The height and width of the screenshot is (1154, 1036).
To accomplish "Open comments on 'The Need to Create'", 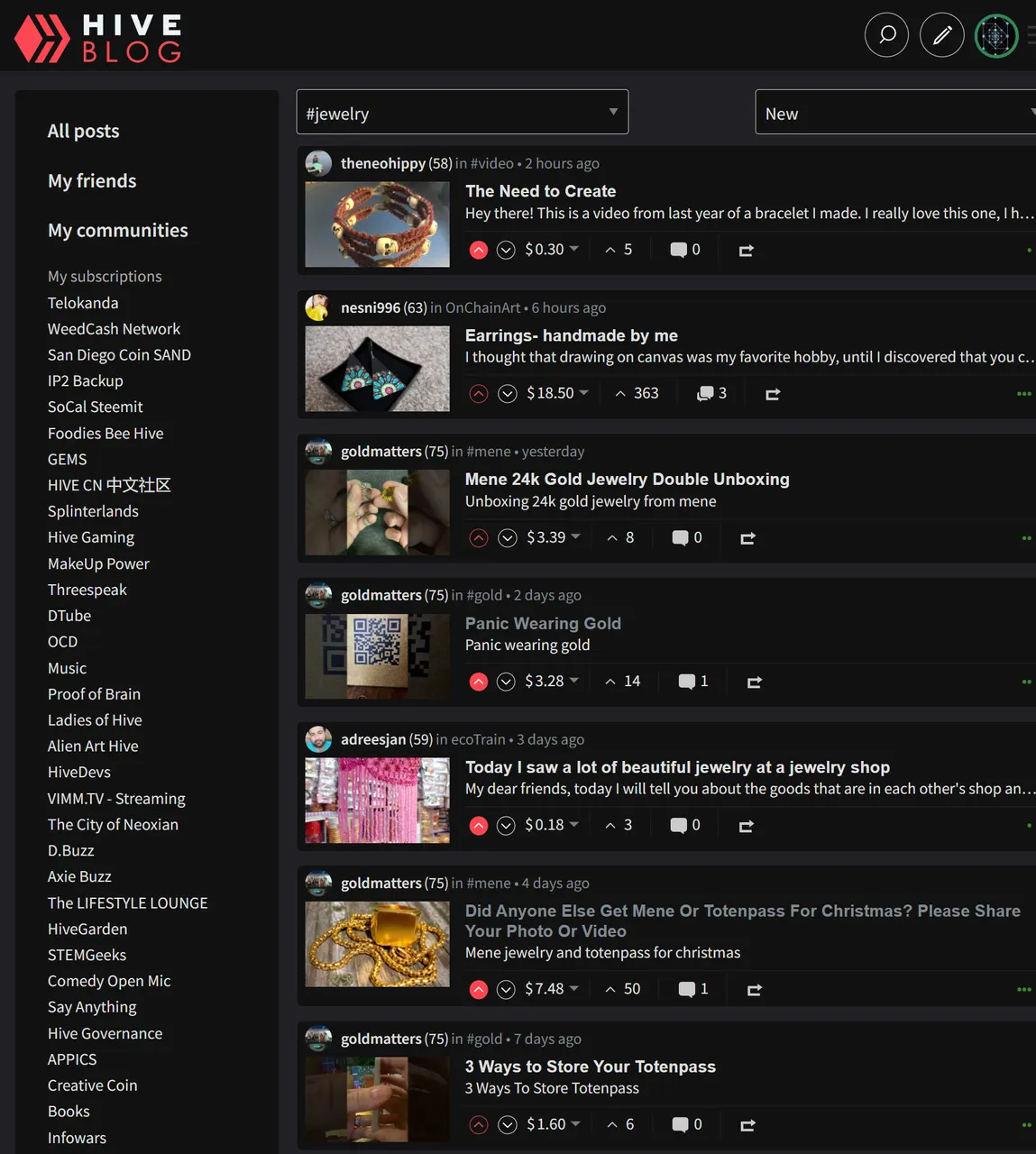I will [x=685, y=250].
